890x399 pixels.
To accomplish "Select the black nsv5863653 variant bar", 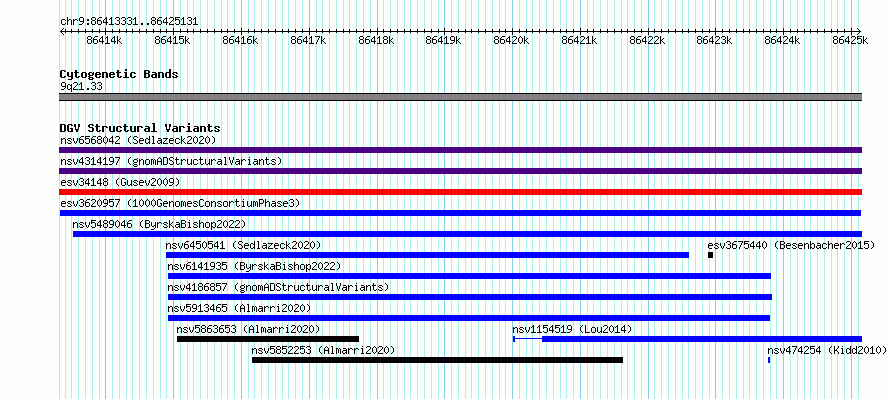I will click(268, 339).
